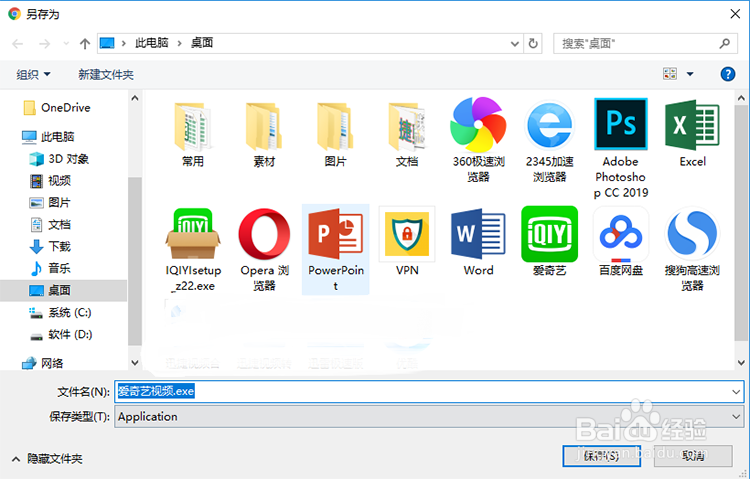Open recent locations dropdown arrow

tap(66, 44)
